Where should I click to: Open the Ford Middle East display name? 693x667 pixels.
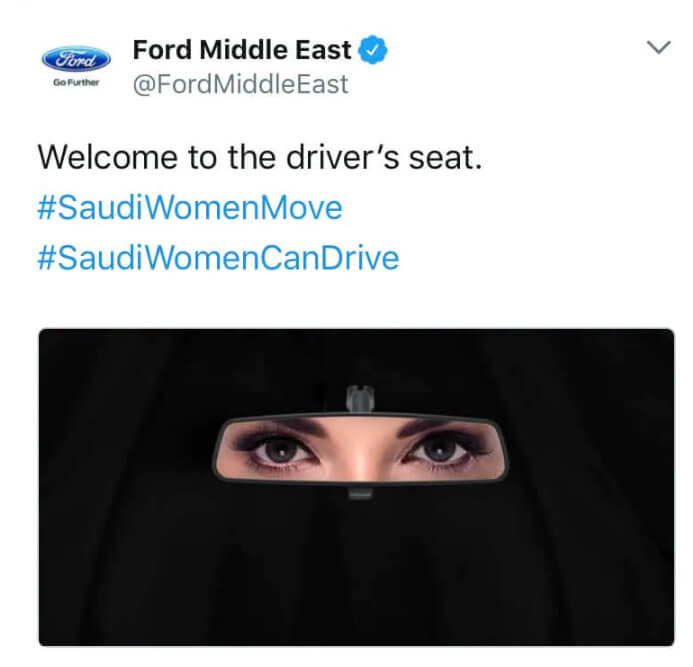coord(242,50)
